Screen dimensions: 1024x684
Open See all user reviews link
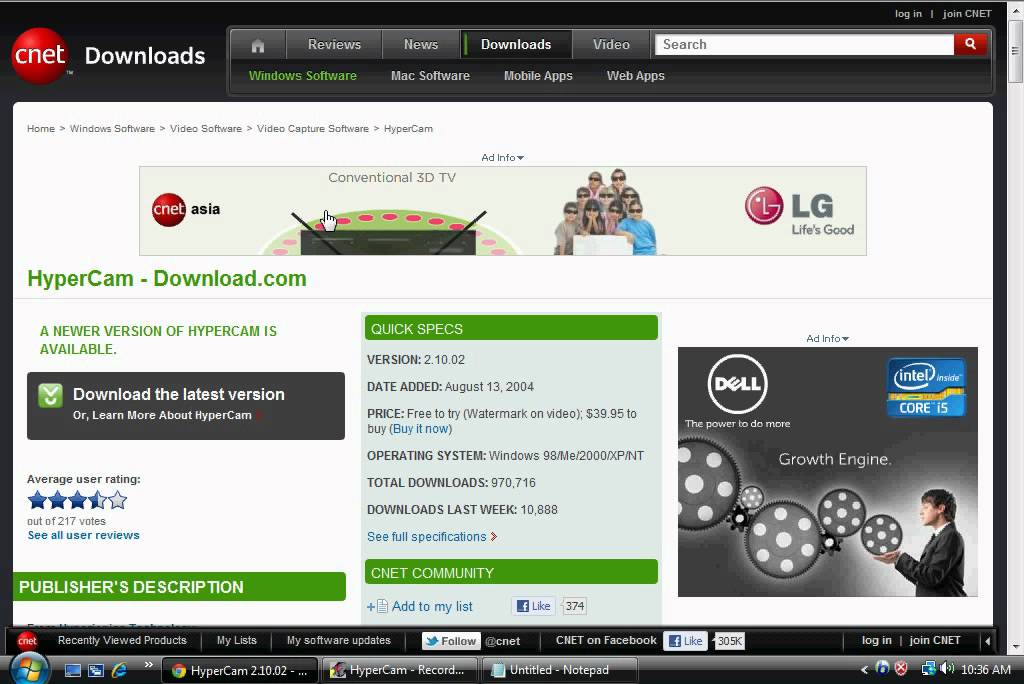[x=84, y=535]
